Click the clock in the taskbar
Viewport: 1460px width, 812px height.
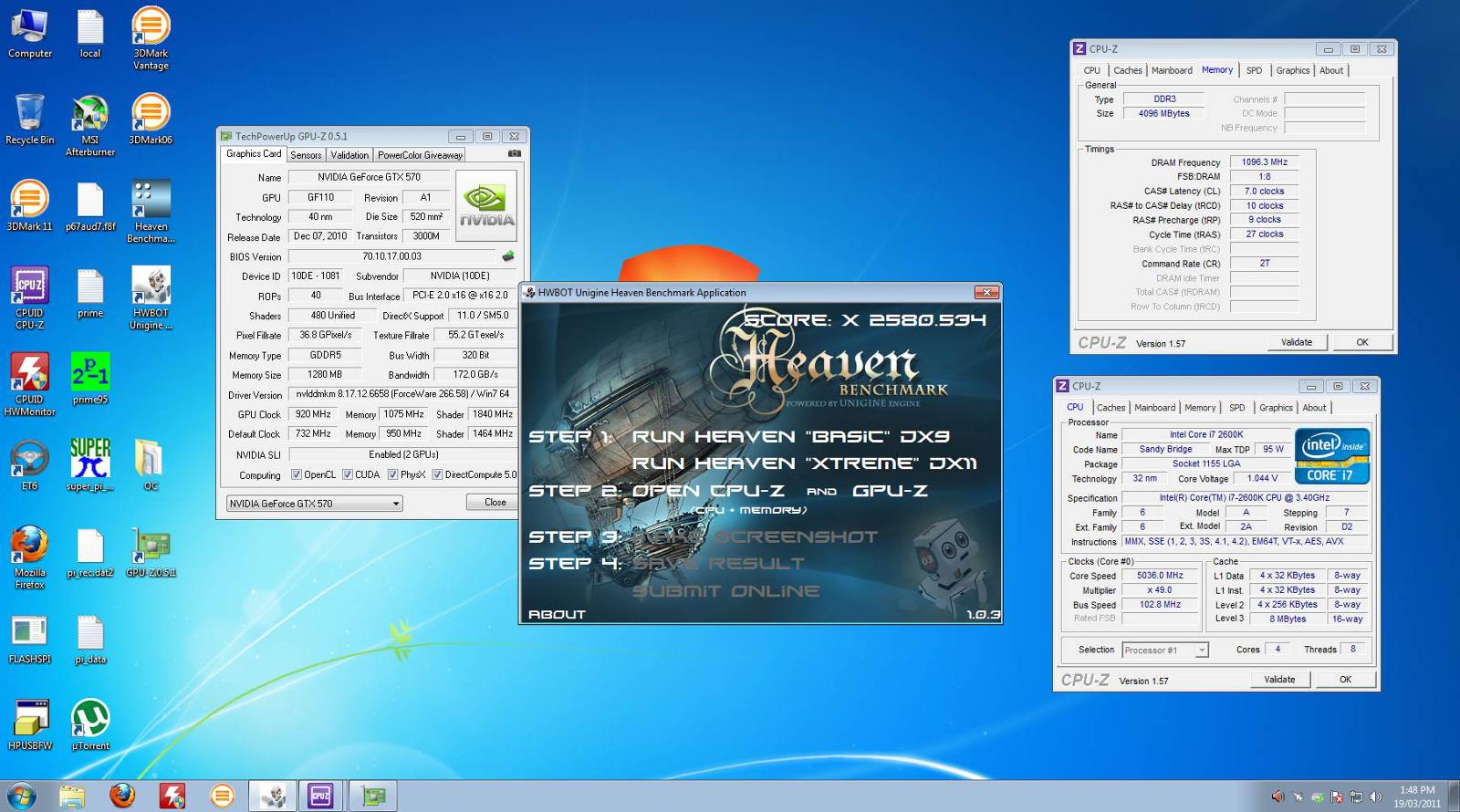(1416, 796)
